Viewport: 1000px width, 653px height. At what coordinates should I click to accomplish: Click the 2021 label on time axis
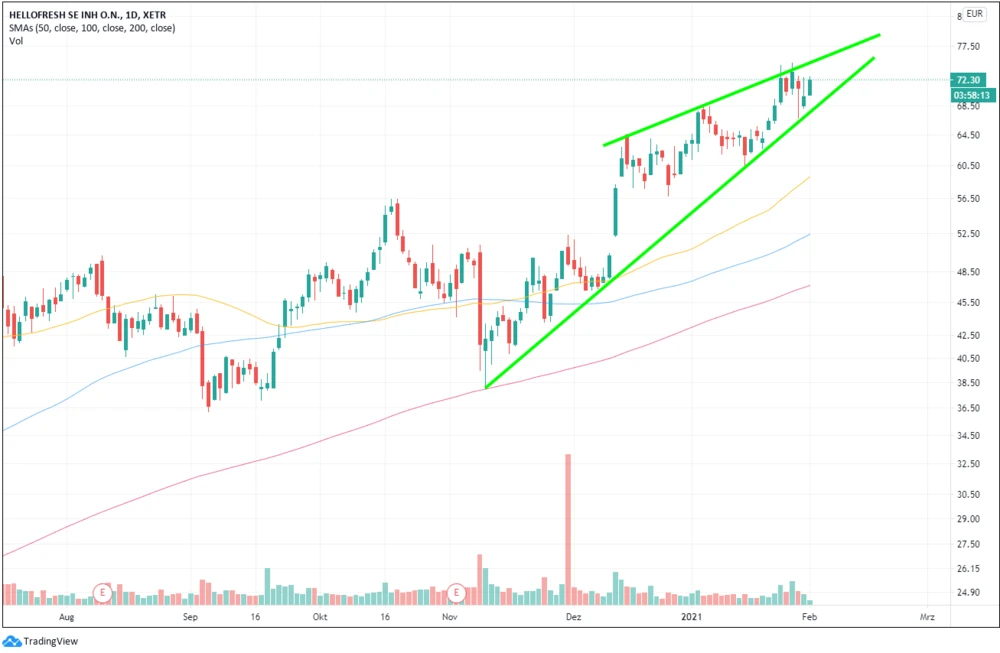tap(691, 619)
